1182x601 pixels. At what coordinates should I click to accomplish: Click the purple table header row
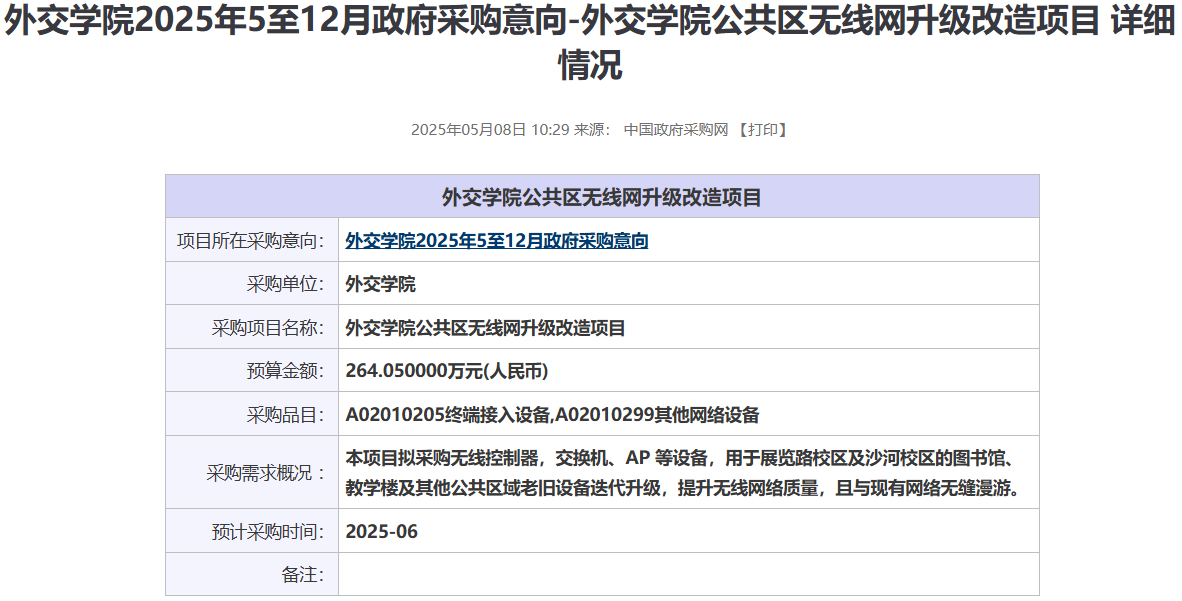pos(602,197)
